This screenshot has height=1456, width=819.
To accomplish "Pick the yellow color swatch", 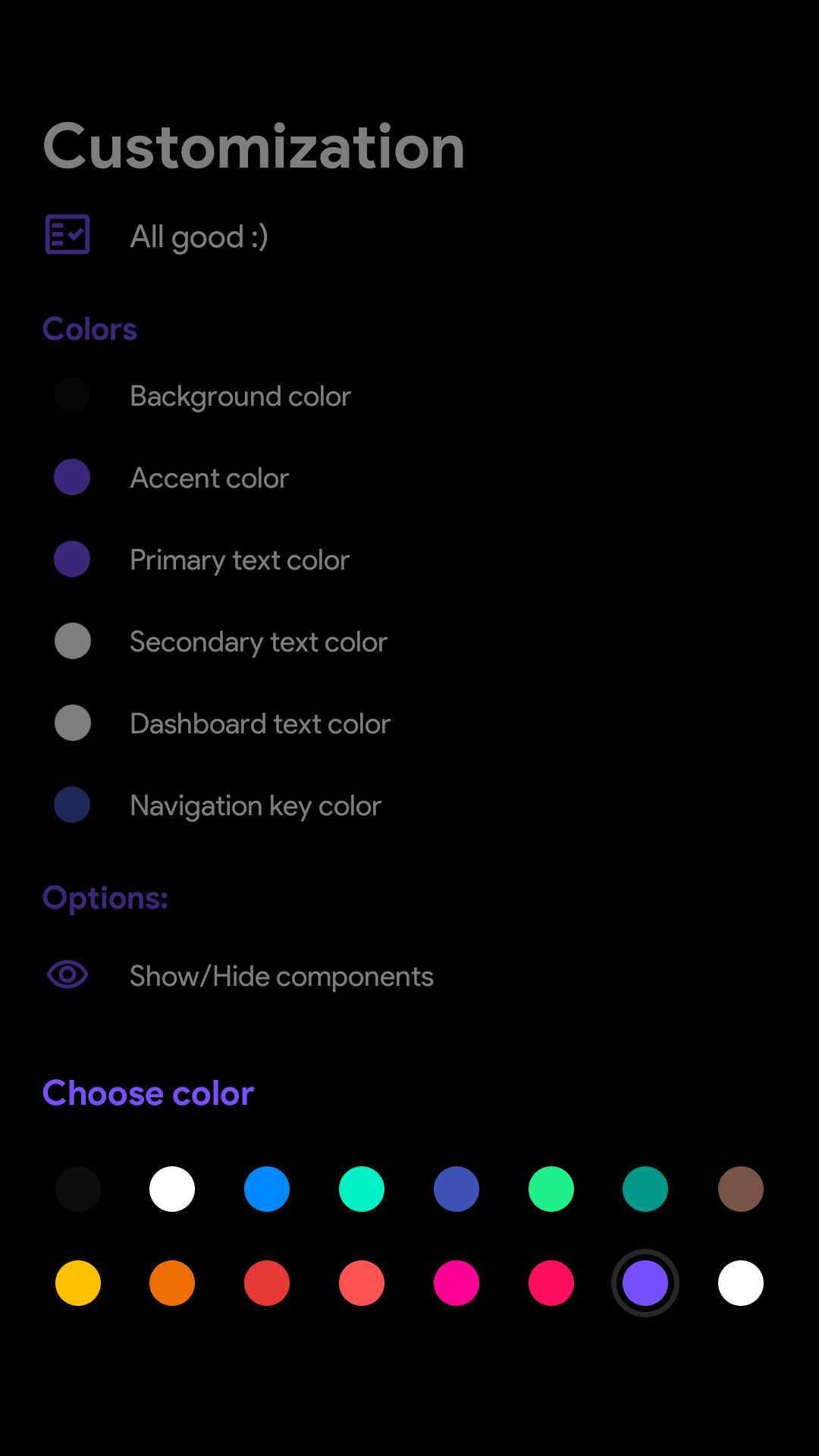I will click(78, 1283).
